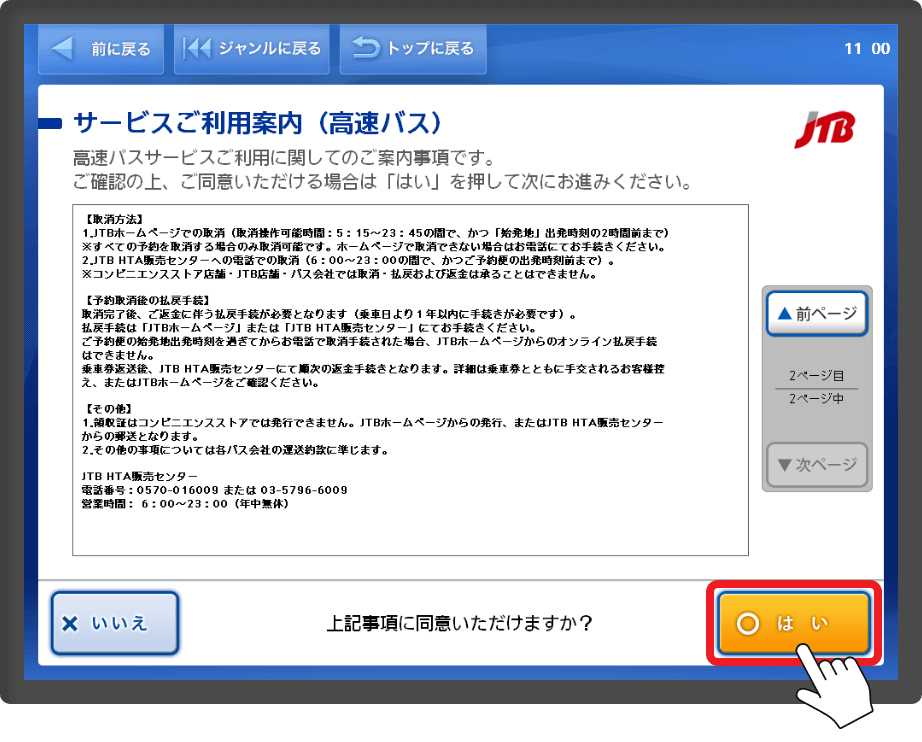Screen dimensions: 922x742
Task: Click the skip-back icon on ジャンルに戻る
Action: [x=198, y=48]
